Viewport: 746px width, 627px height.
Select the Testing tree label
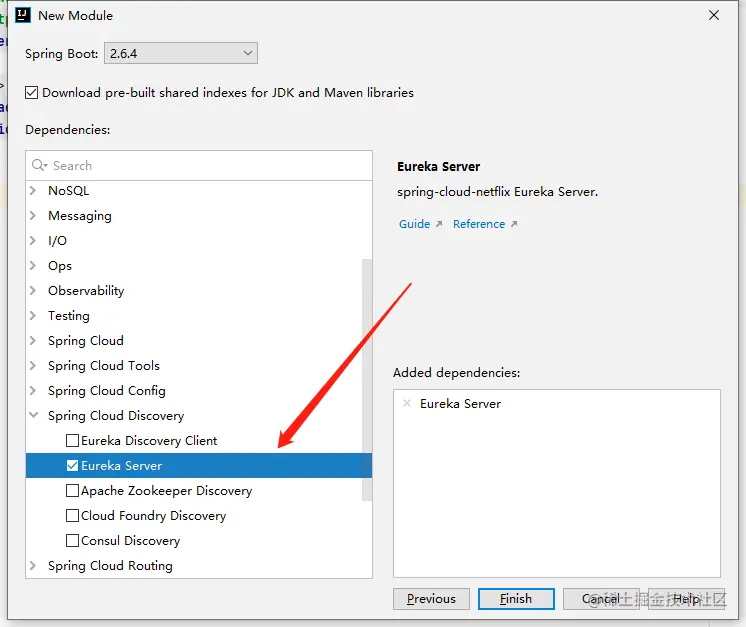[x=69, y=315]
